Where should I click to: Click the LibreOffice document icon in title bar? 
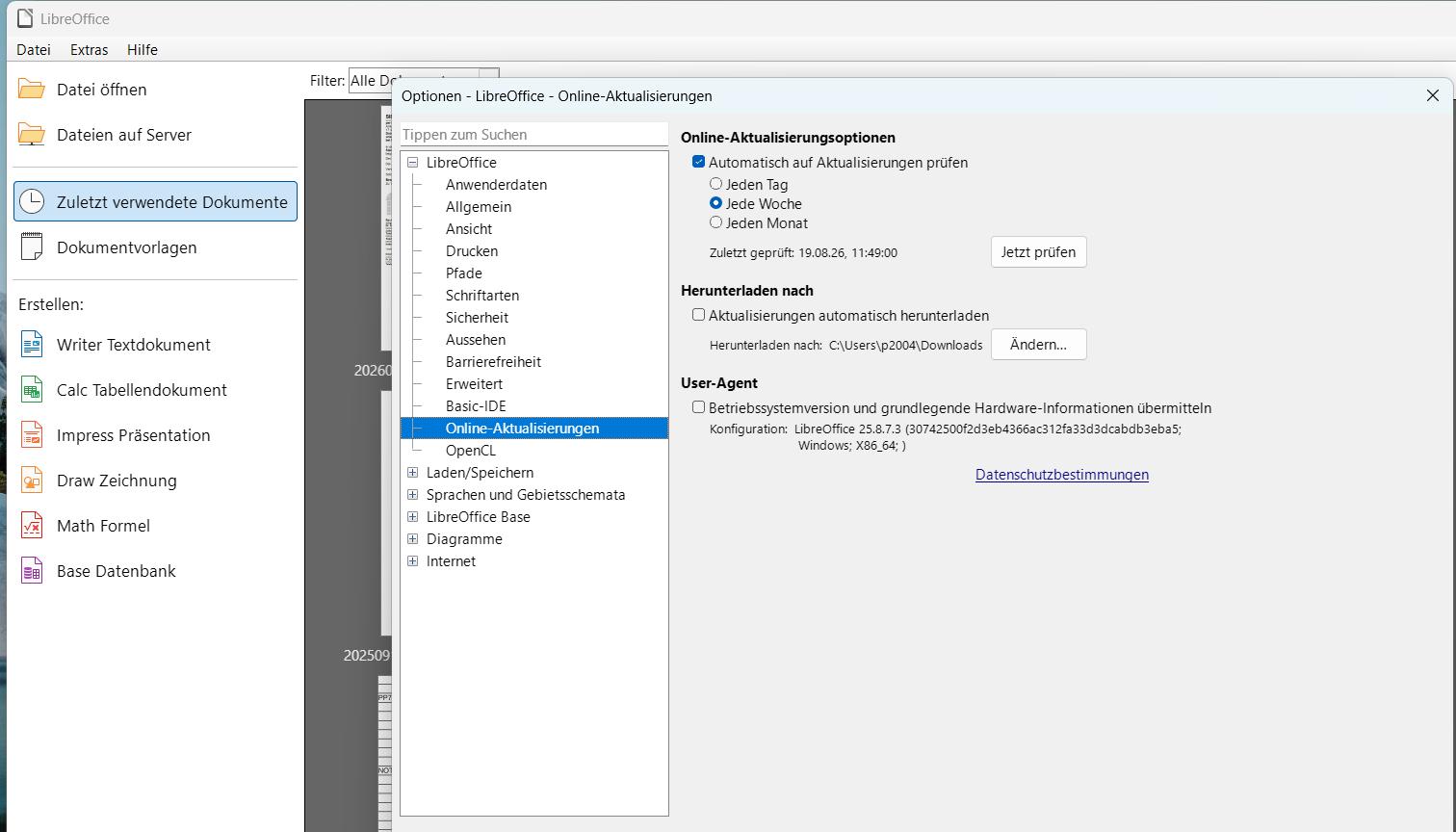coord(25,18)
